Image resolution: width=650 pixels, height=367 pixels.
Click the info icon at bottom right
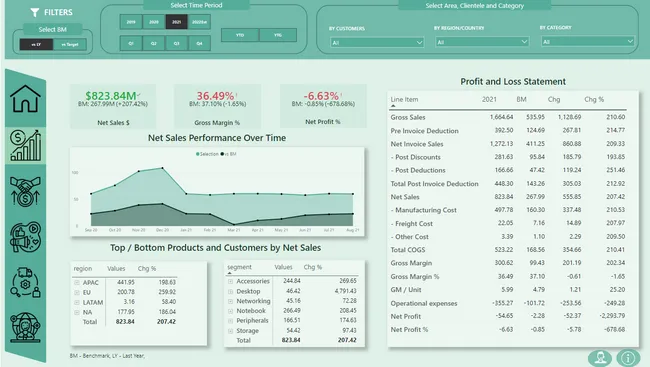coord(628,357)
